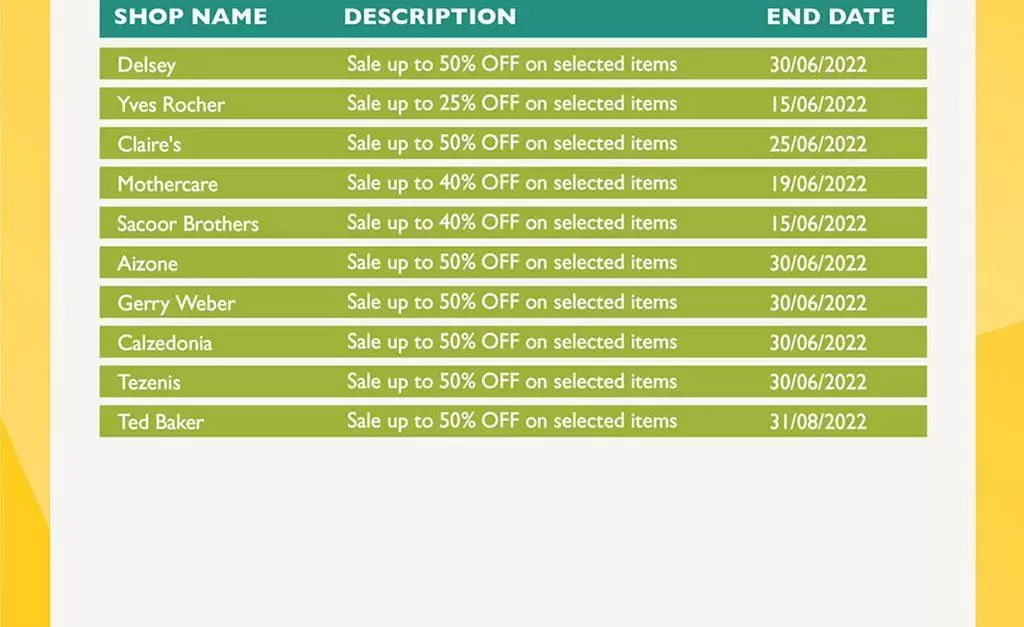Click Mothercare's end date 19/06/2022
This screenshot has height=627, width=1024.
(817, 184)
